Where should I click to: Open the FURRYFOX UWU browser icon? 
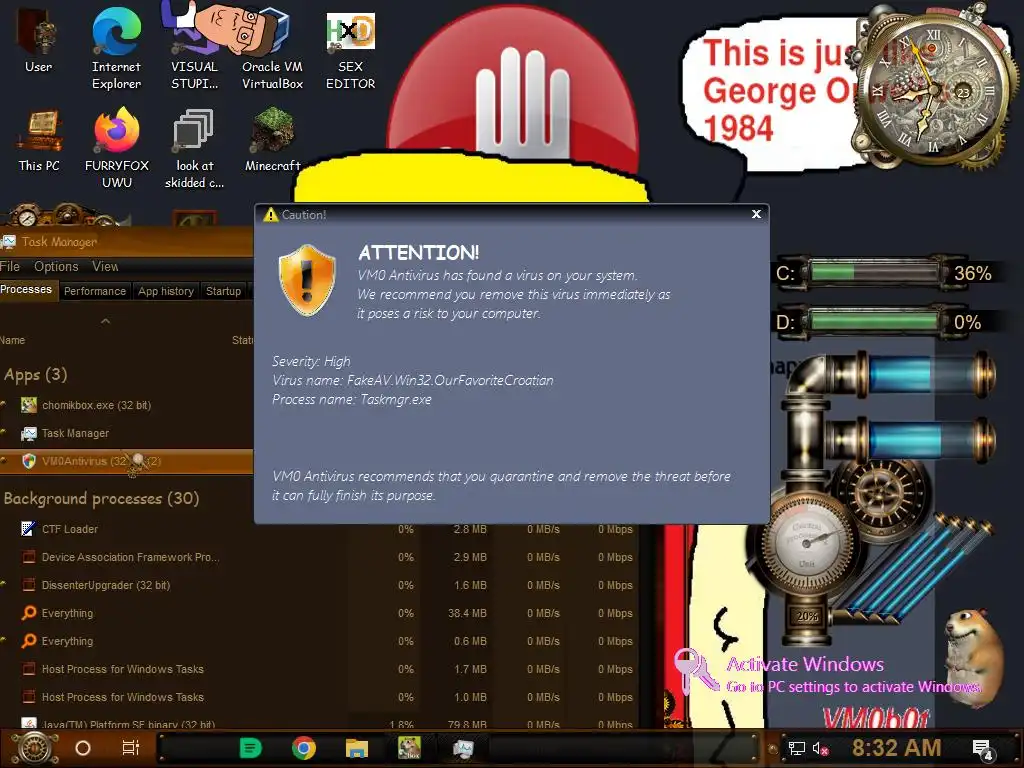point(117,149)
